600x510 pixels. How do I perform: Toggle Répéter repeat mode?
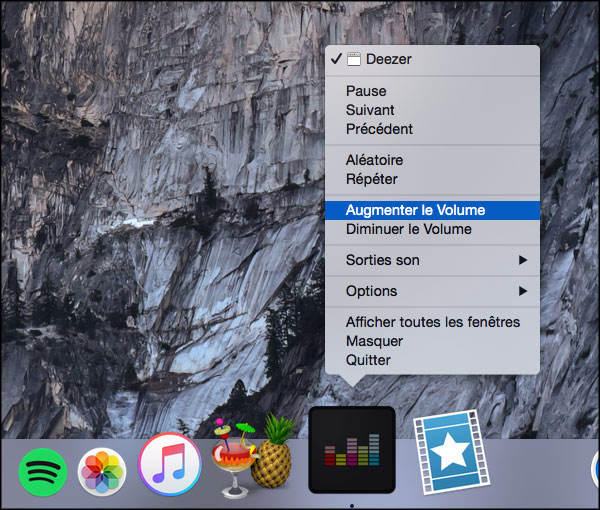371,179
